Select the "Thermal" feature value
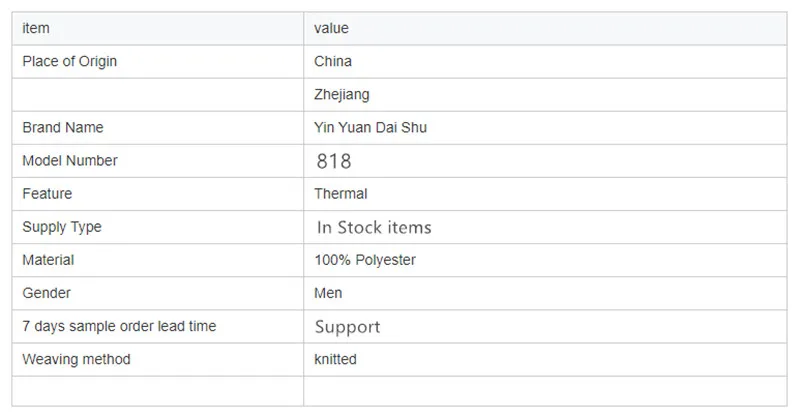Screen dimensions: 800x417 (341, 193)
